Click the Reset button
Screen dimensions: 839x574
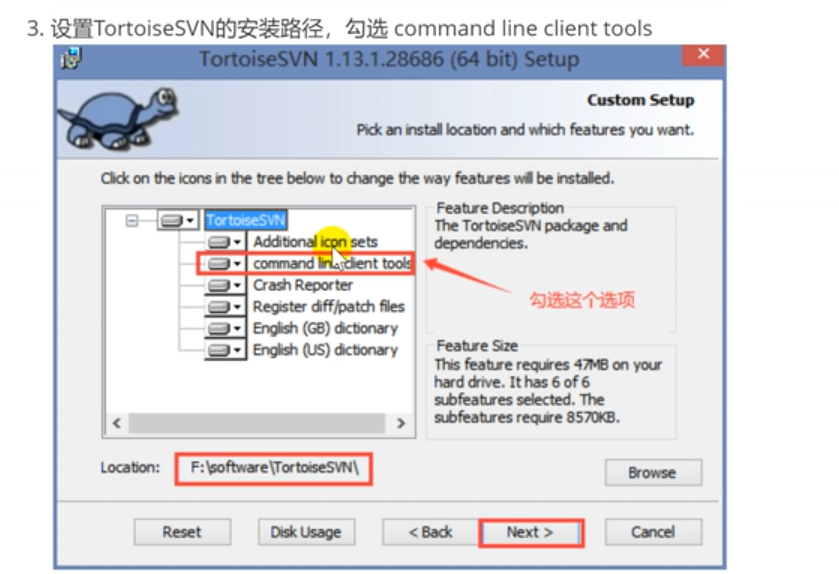pyautogui.click(x=182, y=532)
